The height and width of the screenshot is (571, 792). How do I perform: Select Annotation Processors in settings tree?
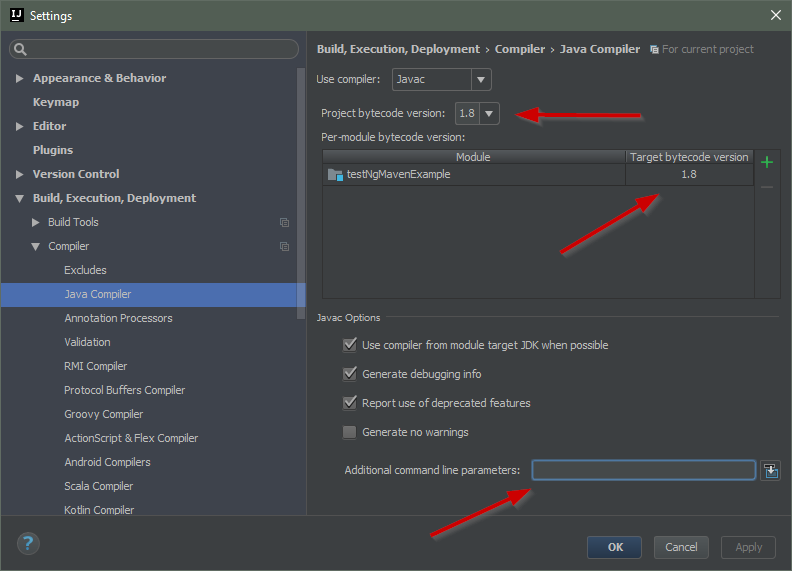(118, 318)
